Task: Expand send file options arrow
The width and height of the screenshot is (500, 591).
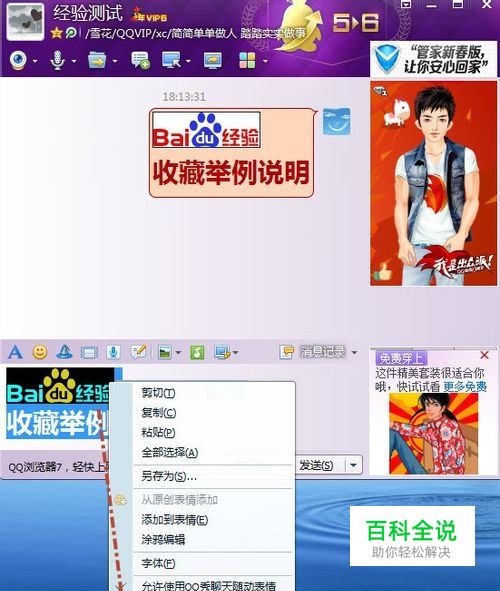Action: pos(115,61)
